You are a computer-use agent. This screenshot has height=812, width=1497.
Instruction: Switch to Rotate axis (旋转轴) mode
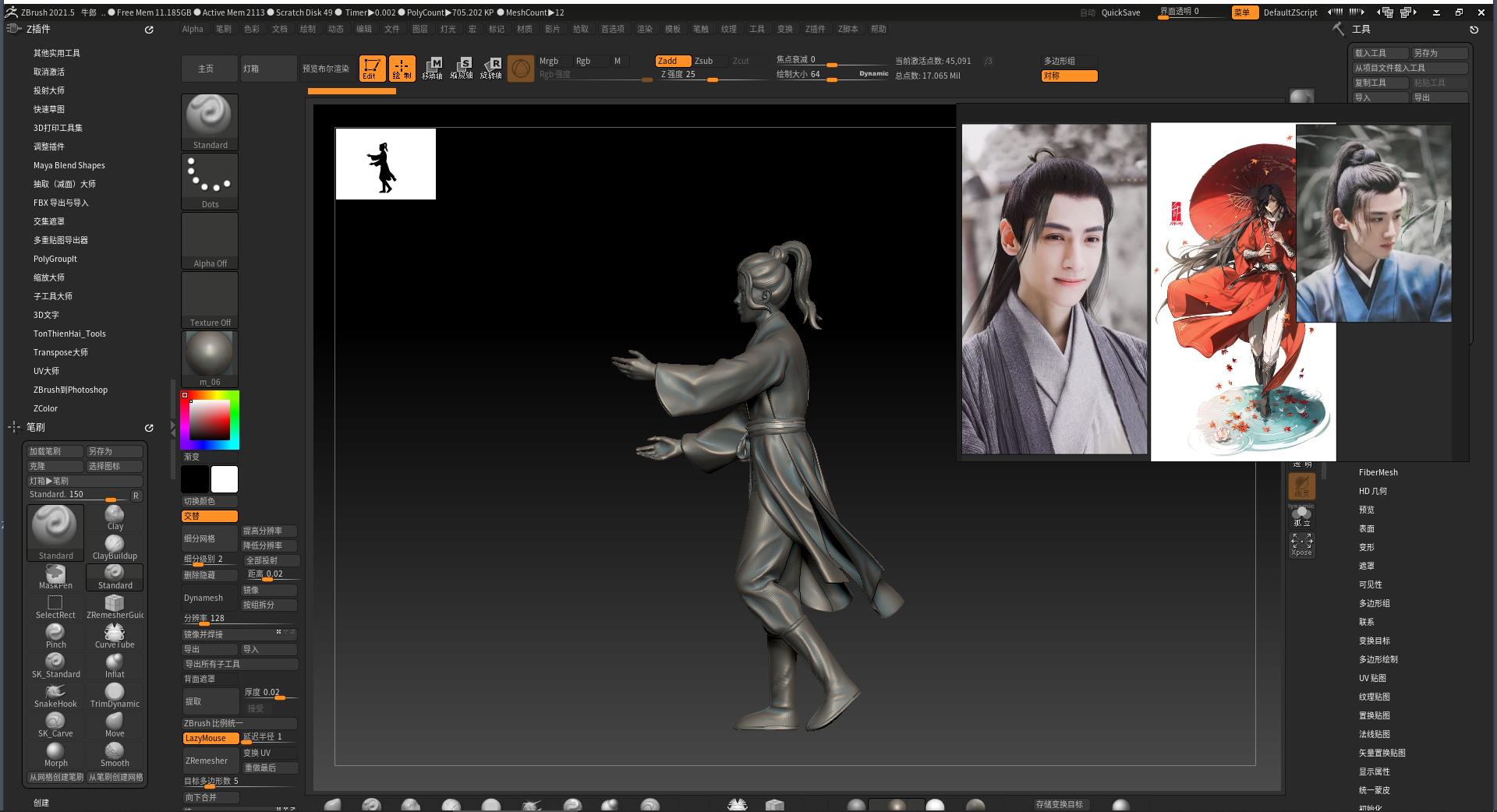(x=491, y=69)
